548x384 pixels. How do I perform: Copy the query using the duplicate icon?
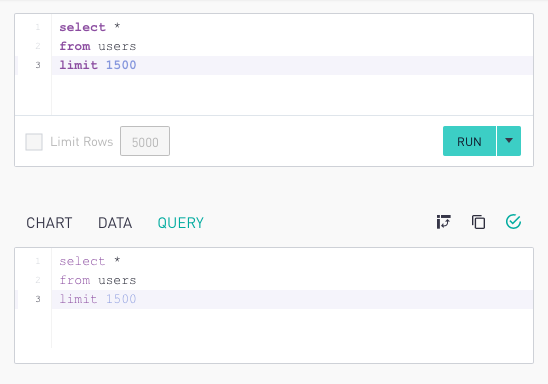coord(478,222)
